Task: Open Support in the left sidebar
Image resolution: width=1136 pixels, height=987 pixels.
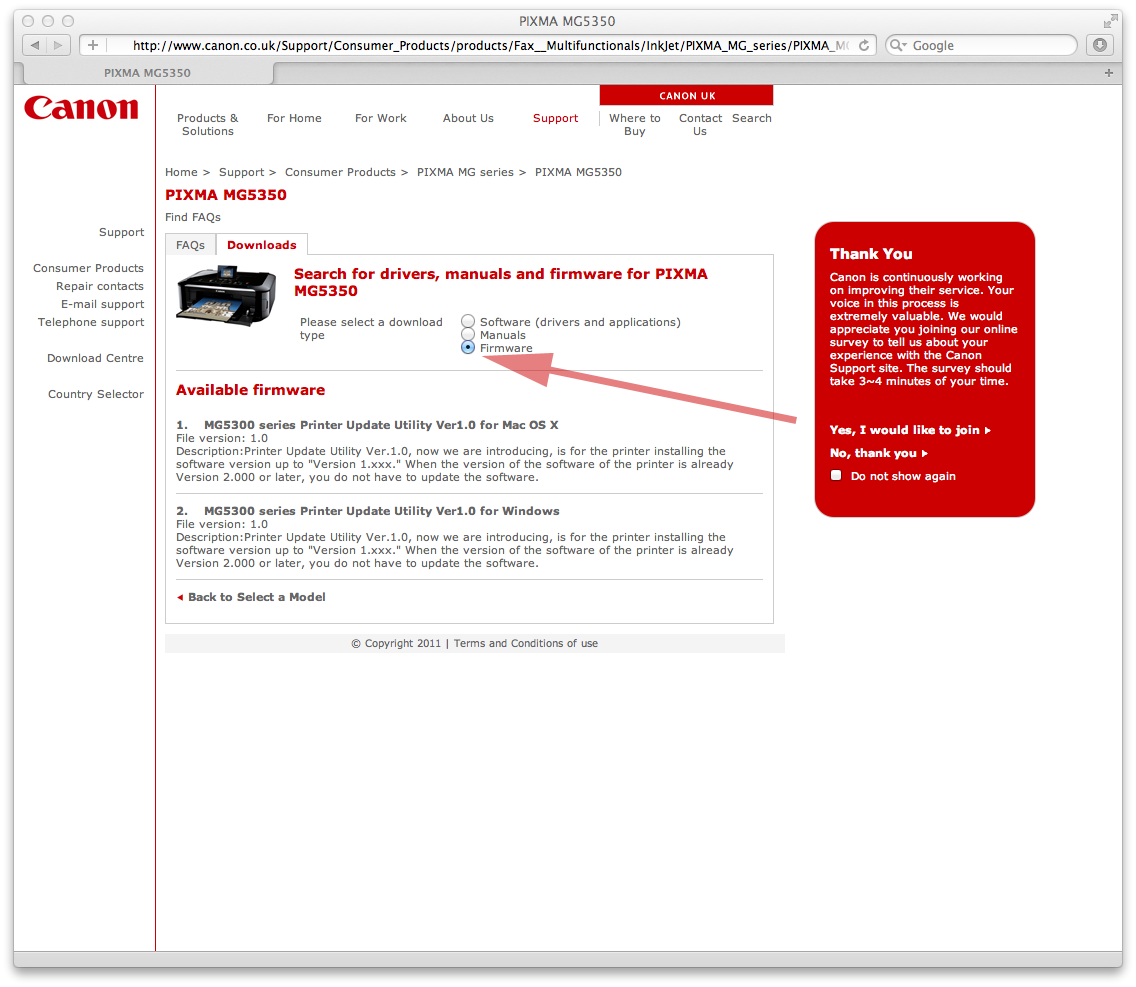Action: point(122,232)
